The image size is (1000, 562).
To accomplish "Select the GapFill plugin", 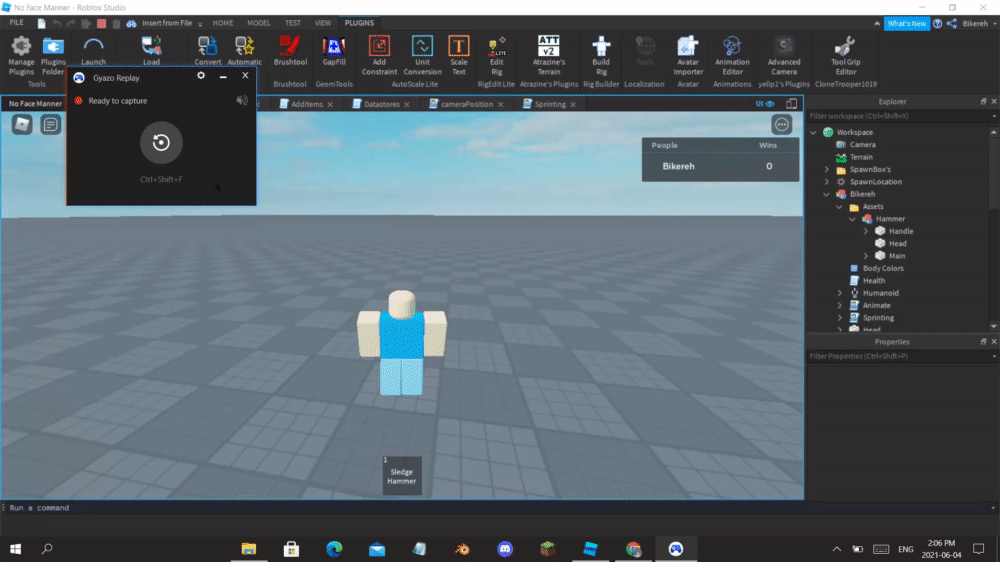I will (x=334, y=51).
